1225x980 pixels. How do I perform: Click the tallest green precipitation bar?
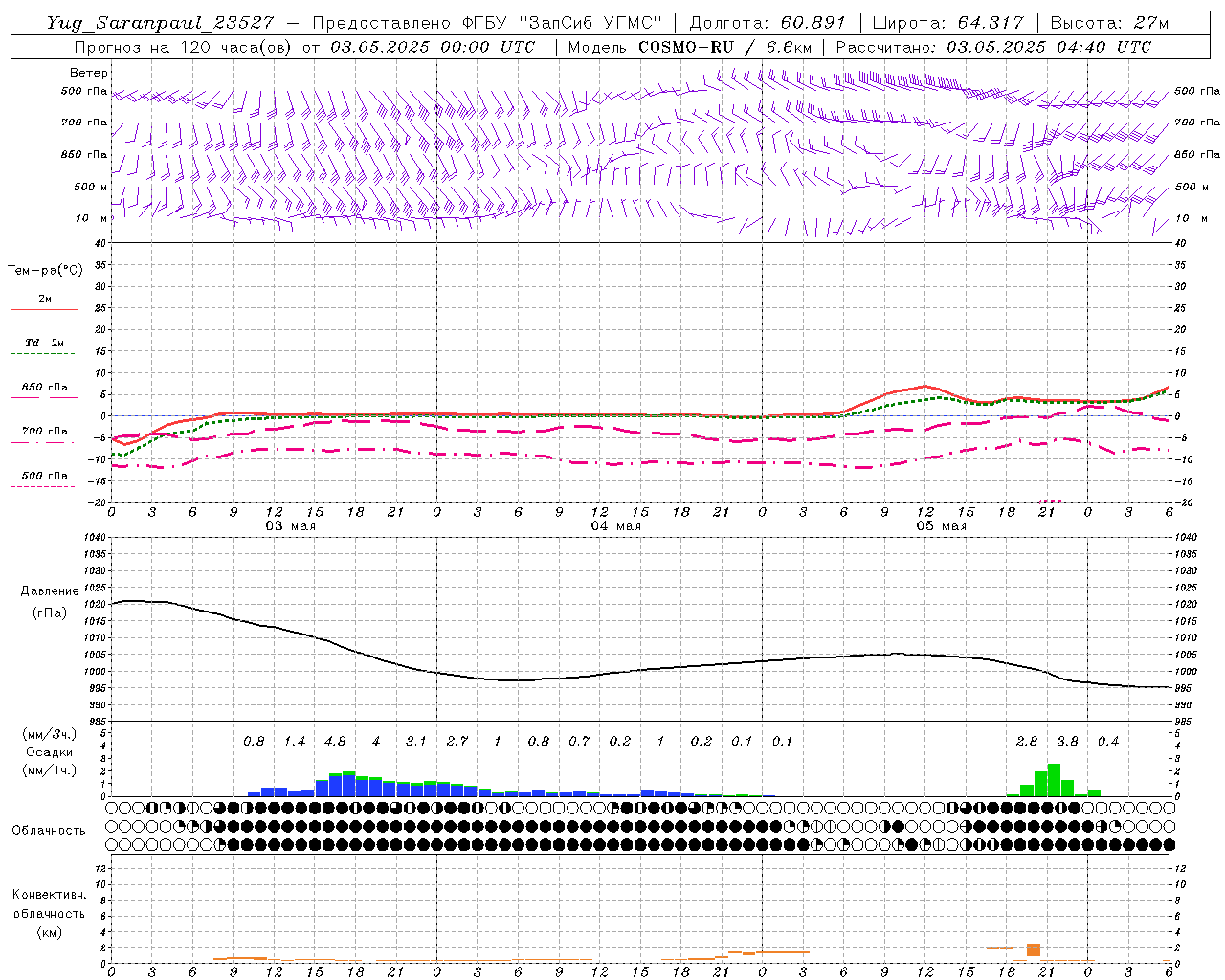coord(1054,780)
